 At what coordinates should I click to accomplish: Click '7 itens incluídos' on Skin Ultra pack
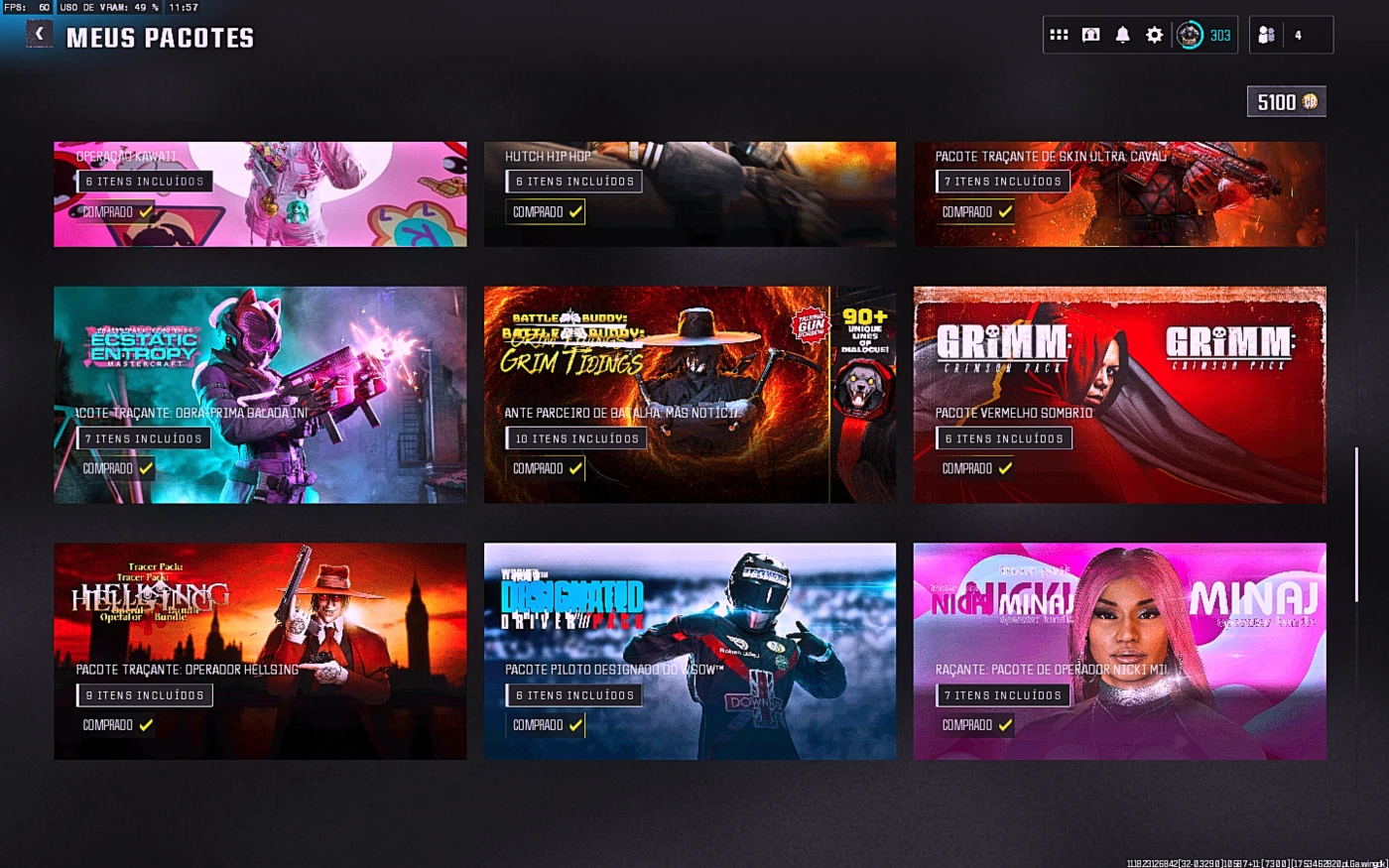[1004, 182]
